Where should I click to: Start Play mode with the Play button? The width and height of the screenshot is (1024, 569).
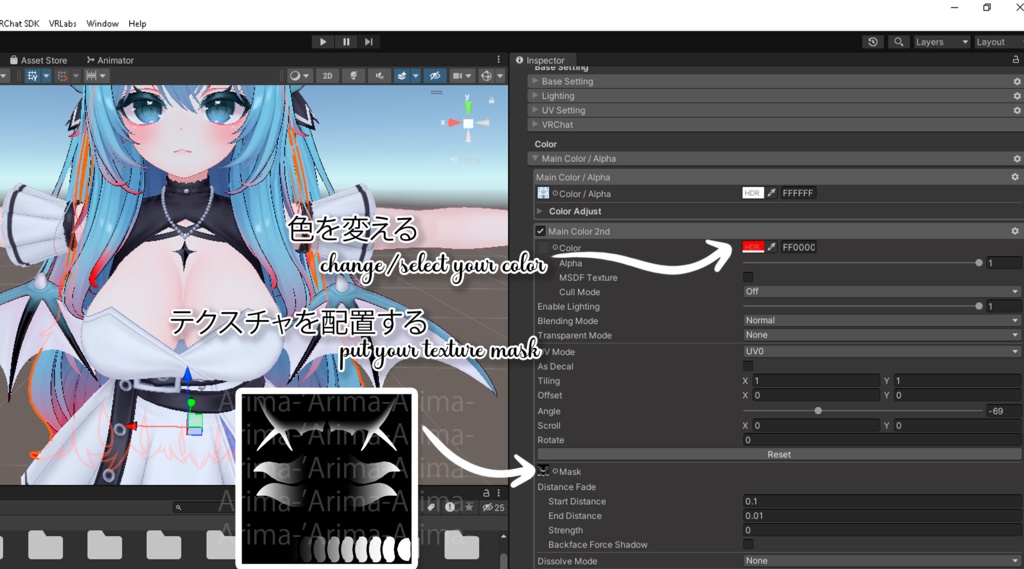pyautogui.click(x=323, y=42)
